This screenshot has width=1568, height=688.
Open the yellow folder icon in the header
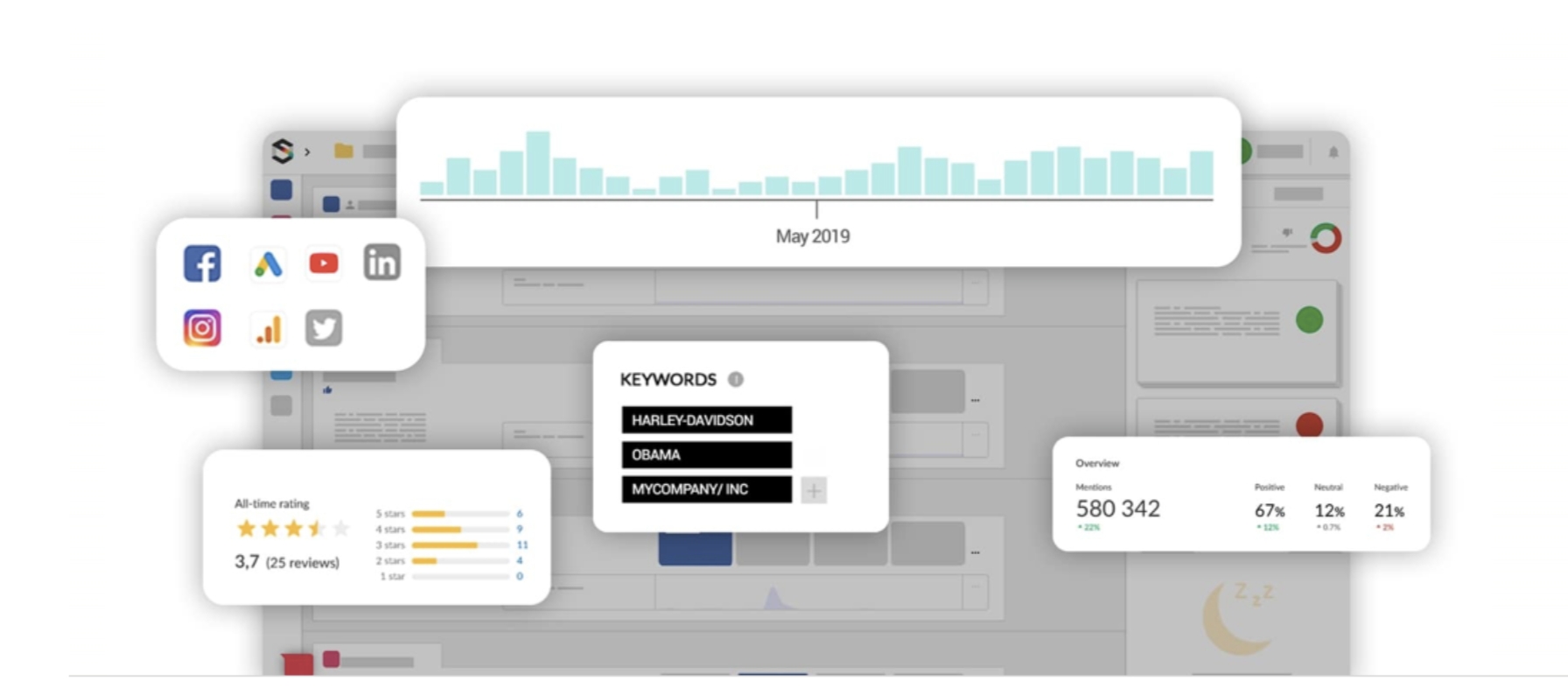click(344, 151)
